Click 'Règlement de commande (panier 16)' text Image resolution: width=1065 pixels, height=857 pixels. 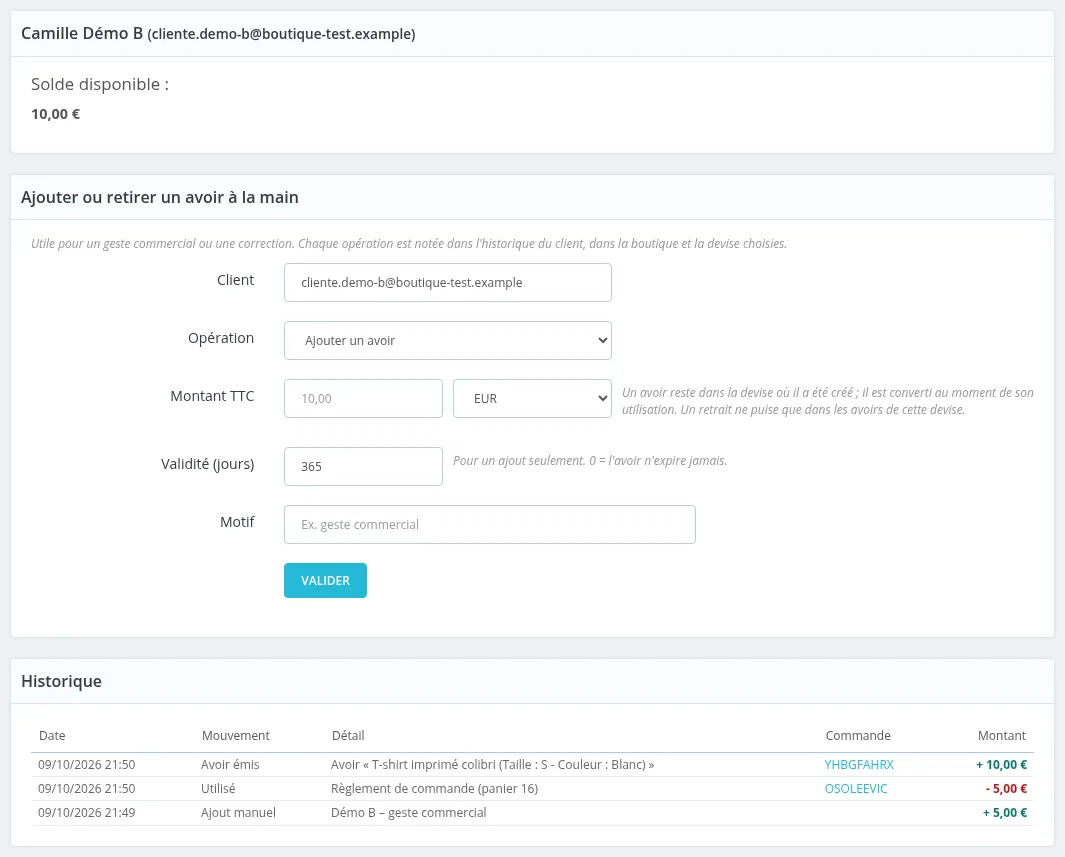click(x=435, y=788)
